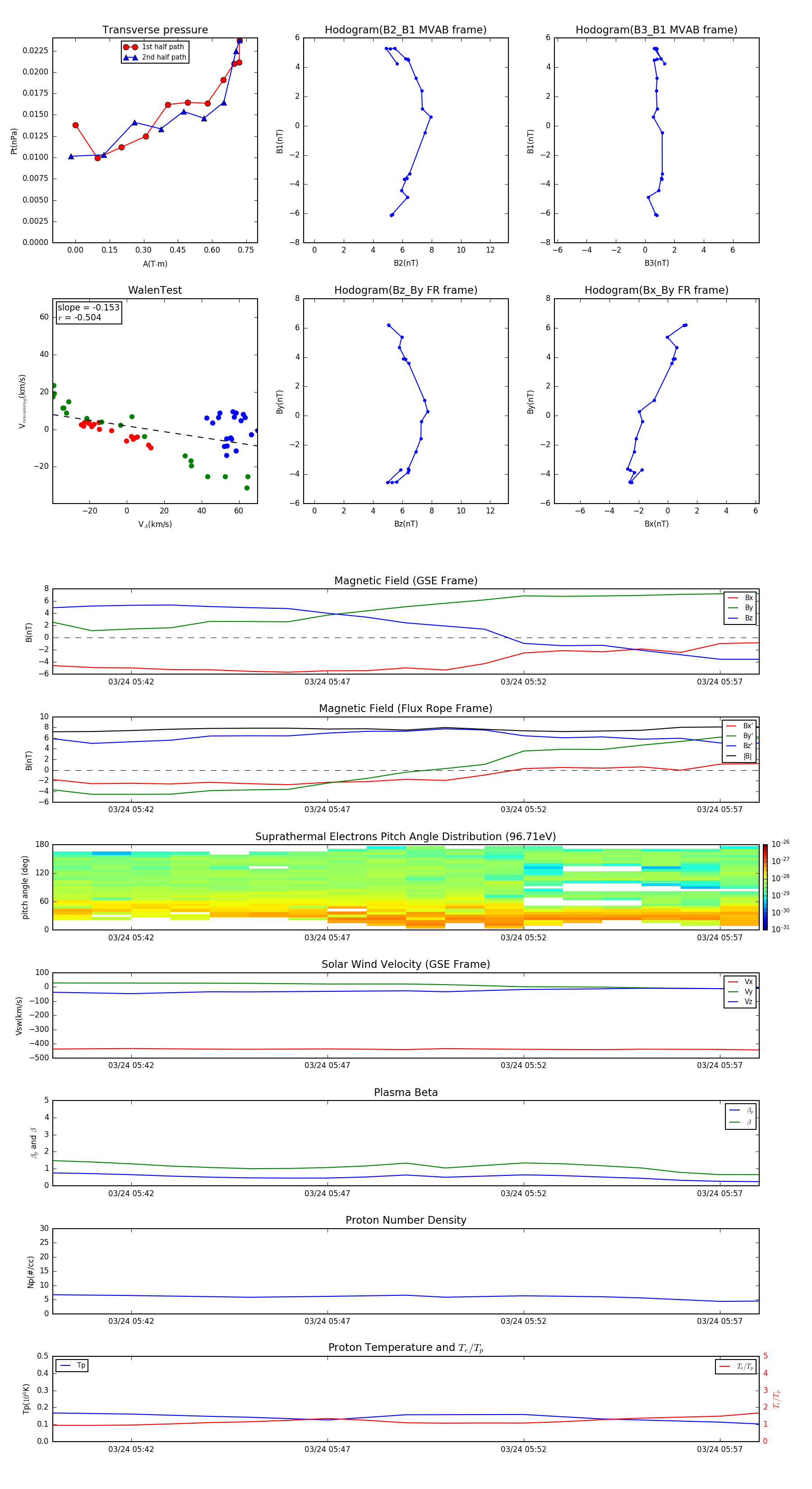Select the 'Hodogram(Bz_By FR frame)' title
Screen dimensions: 812x1489
pyautogui.click(x=406, y=290)
